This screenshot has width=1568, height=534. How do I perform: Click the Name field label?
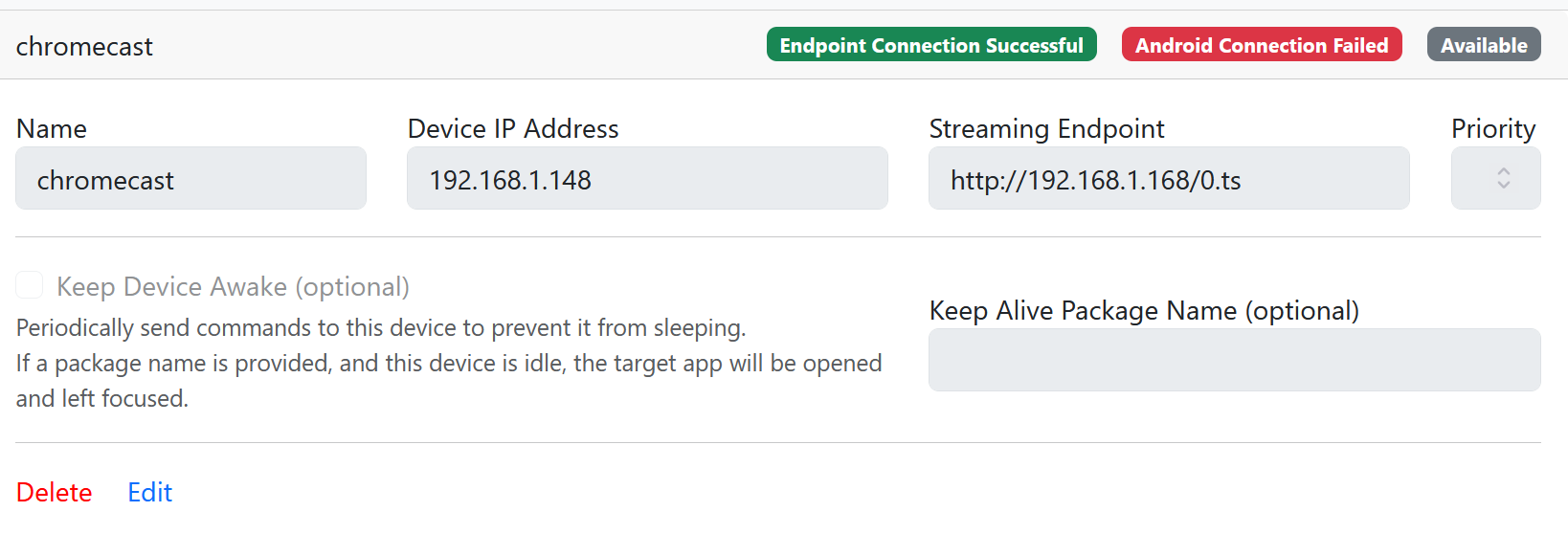point(52,129)
